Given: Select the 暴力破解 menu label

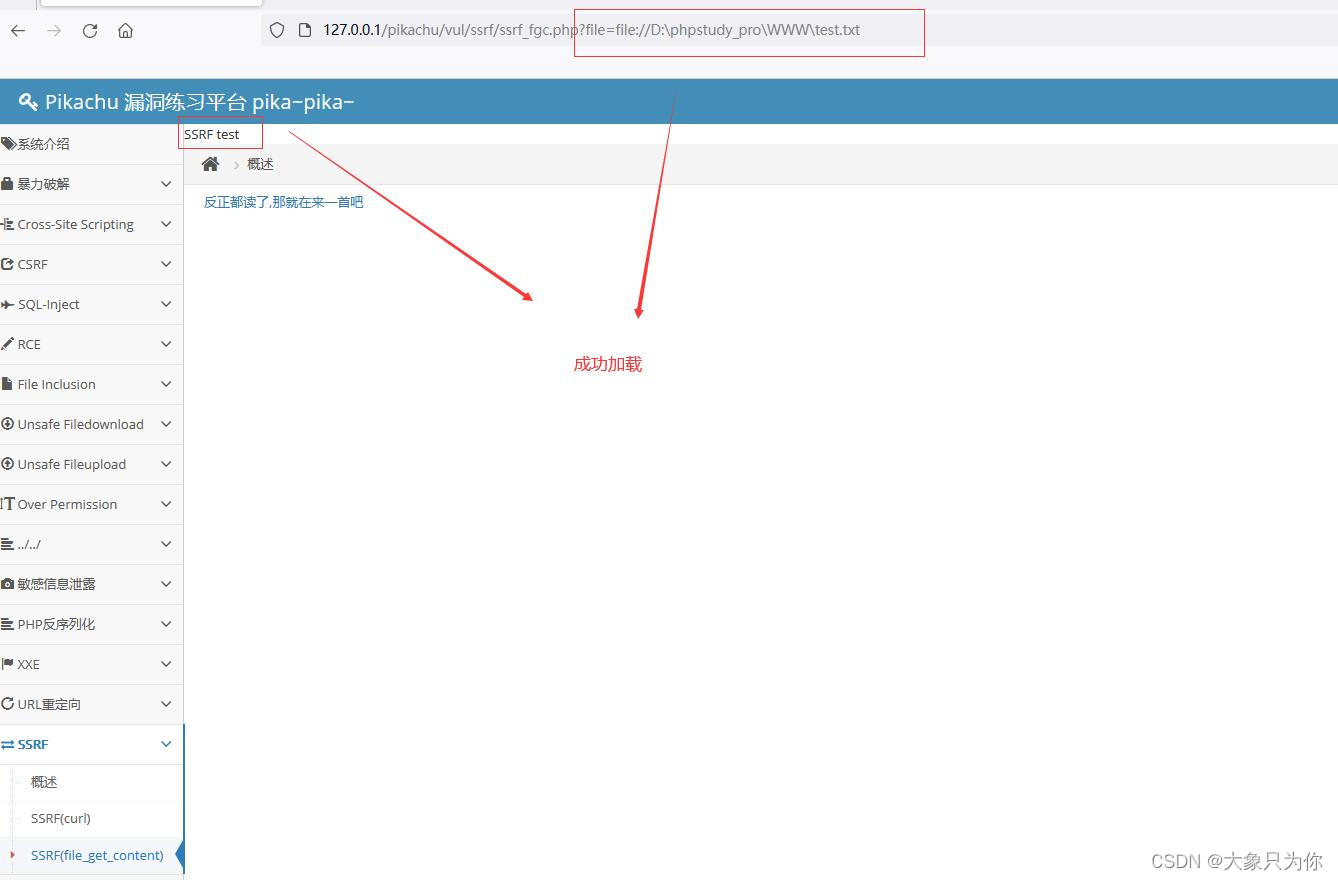Looking at the screenshot, I should click(43, 184).
